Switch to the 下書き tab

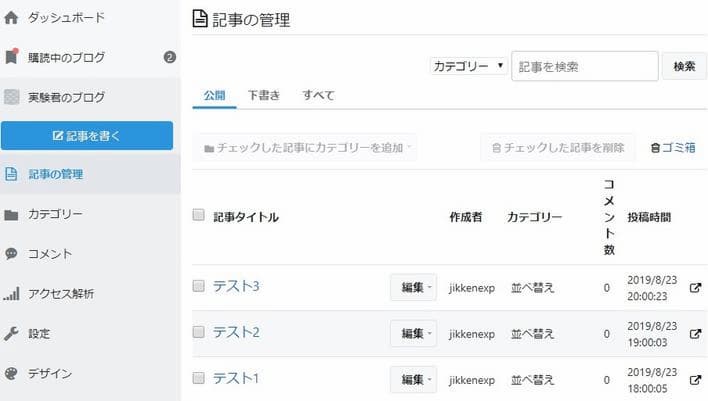(264, 95)
